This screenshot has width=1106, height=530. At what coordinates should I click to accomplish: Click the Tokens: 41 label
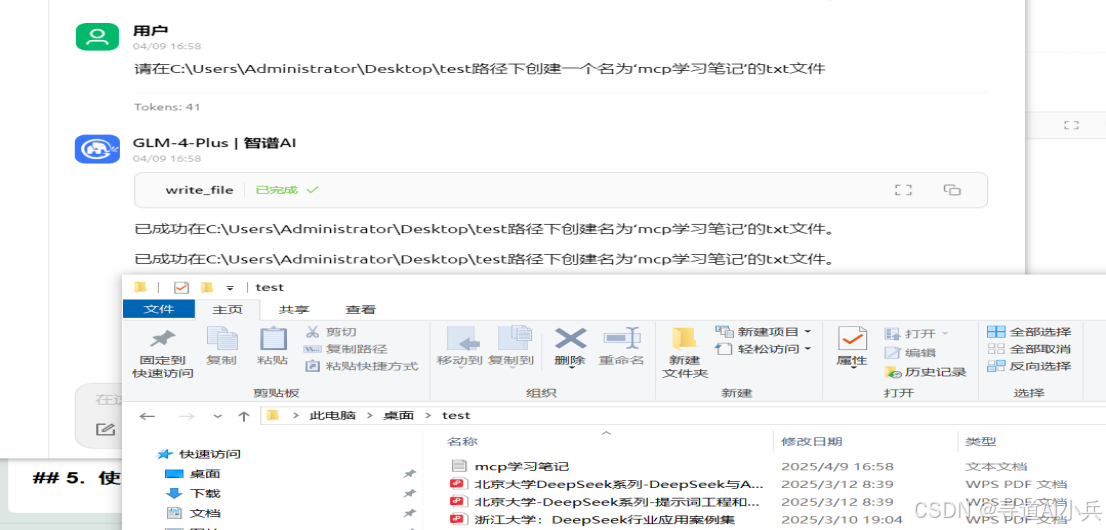click(167, 107)
